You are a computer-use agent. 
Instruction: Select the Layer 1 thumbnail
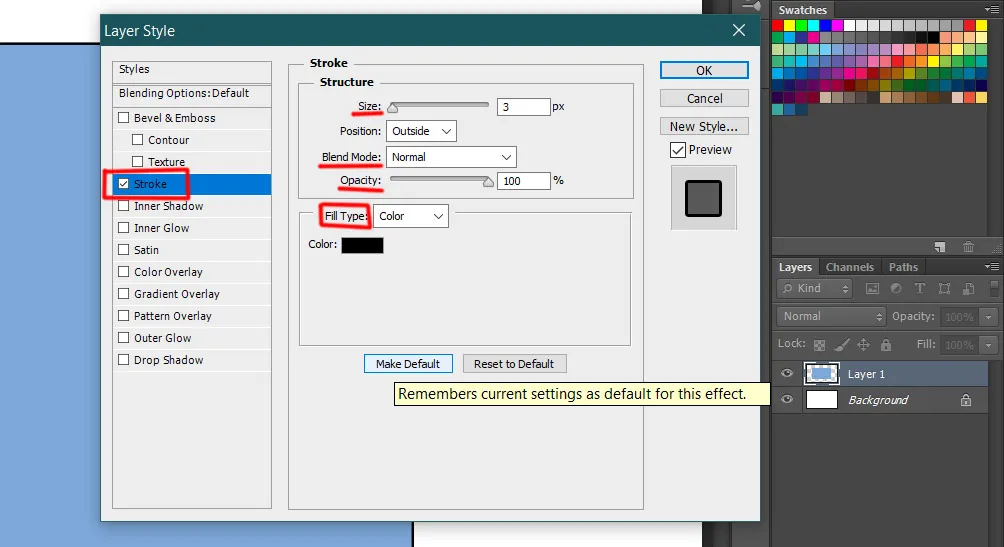822,373
